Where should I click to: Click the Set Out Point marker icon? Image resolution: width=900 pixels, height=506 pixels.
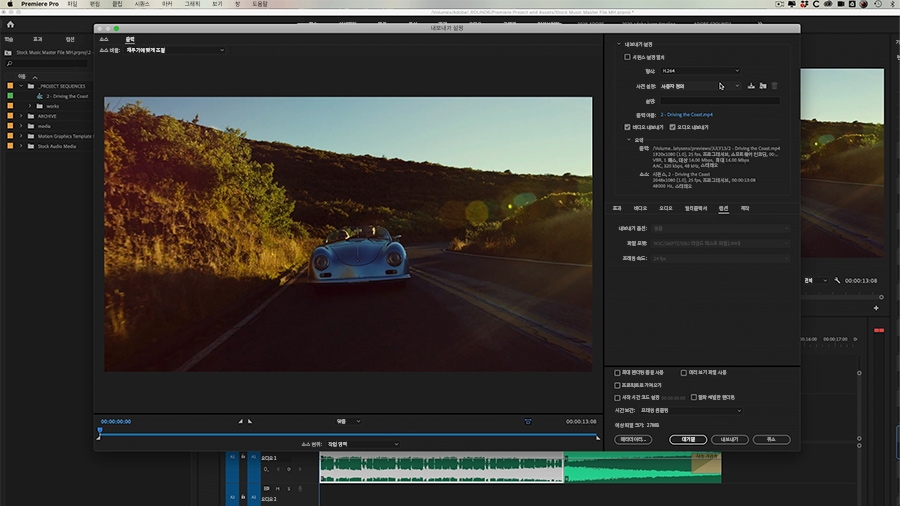point(250,421)
